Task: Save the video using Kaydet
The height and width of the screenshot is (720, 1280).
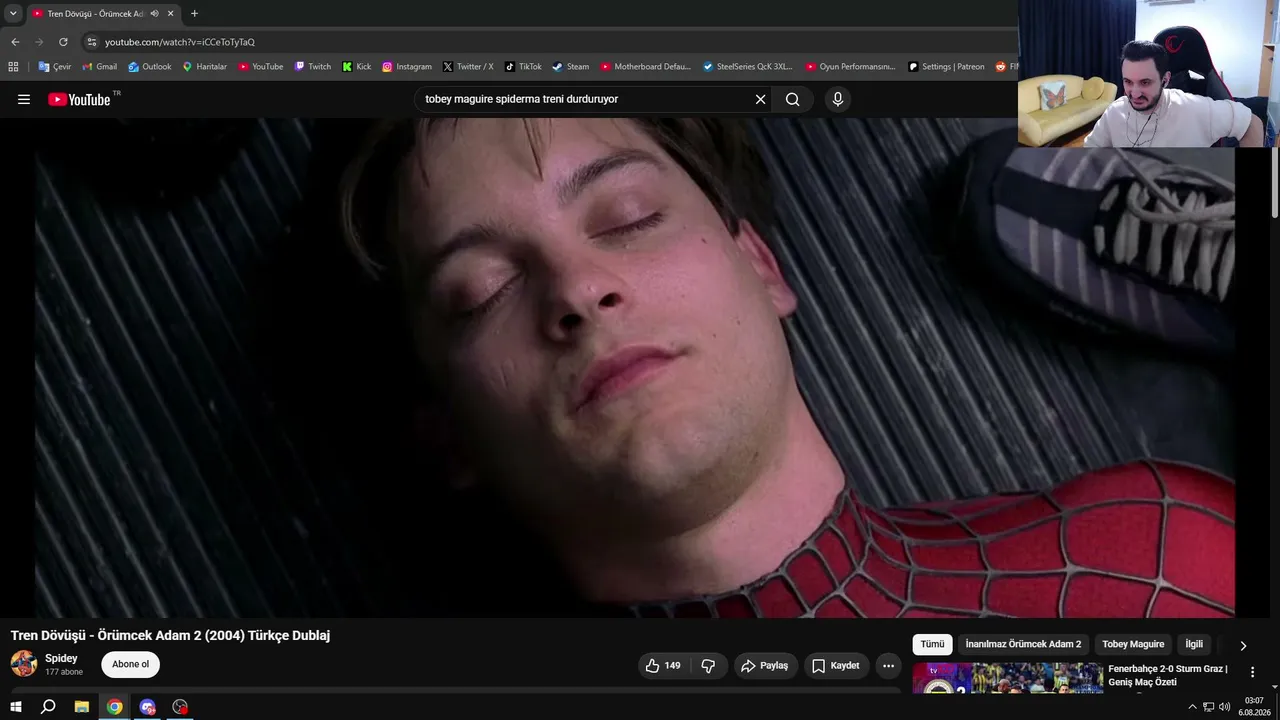Action: [836, 665]
